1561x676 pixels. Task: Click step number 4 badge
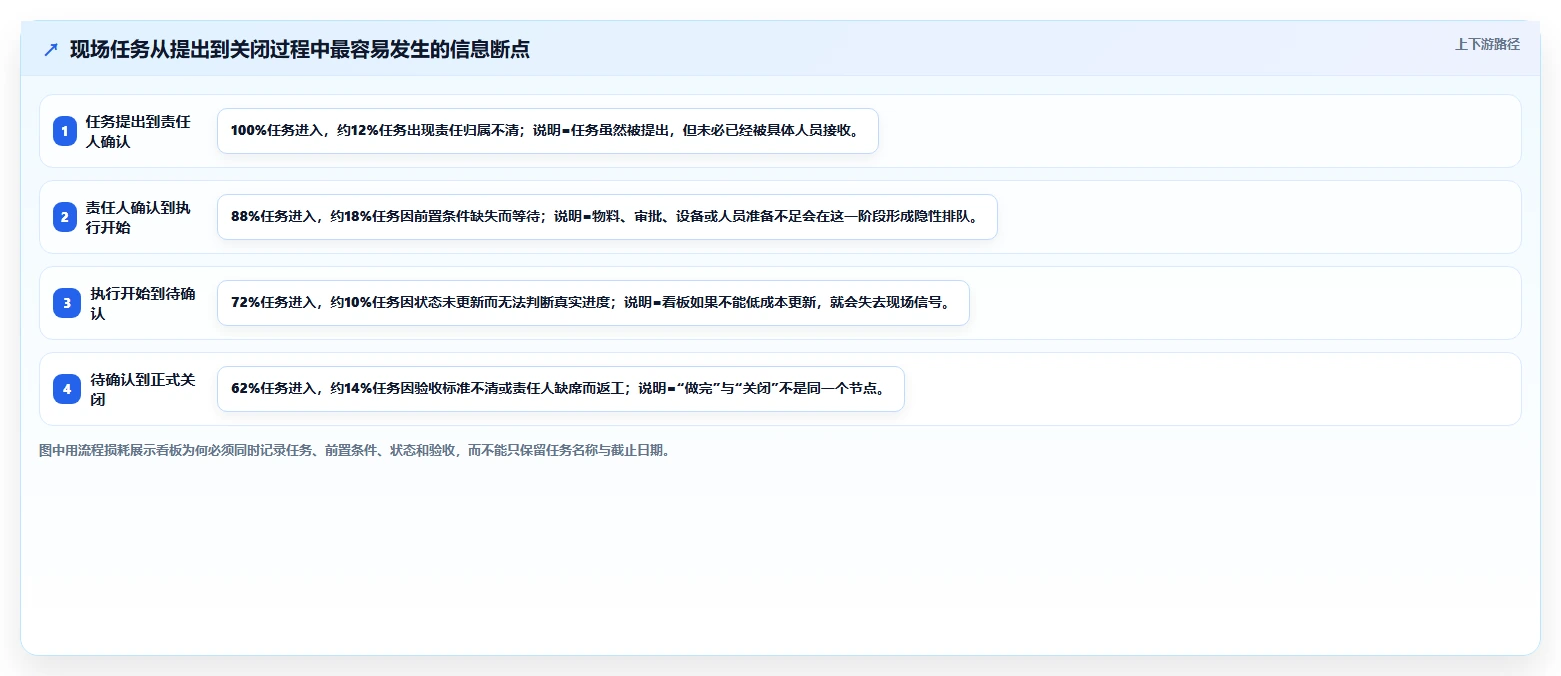[66, 389]
